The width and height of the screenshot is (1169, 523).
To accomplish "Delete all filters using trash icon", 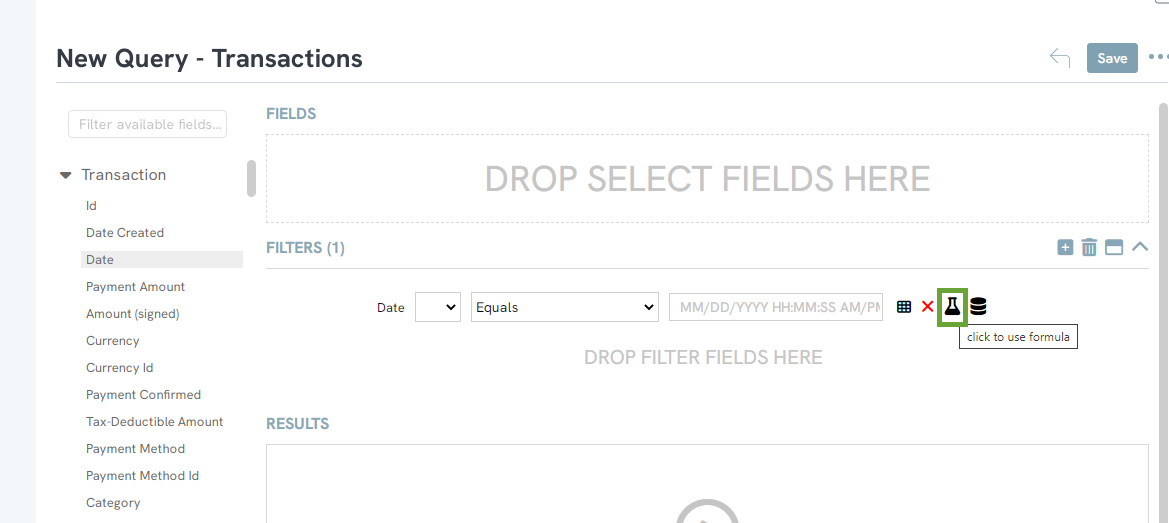I will point(1089,247).
